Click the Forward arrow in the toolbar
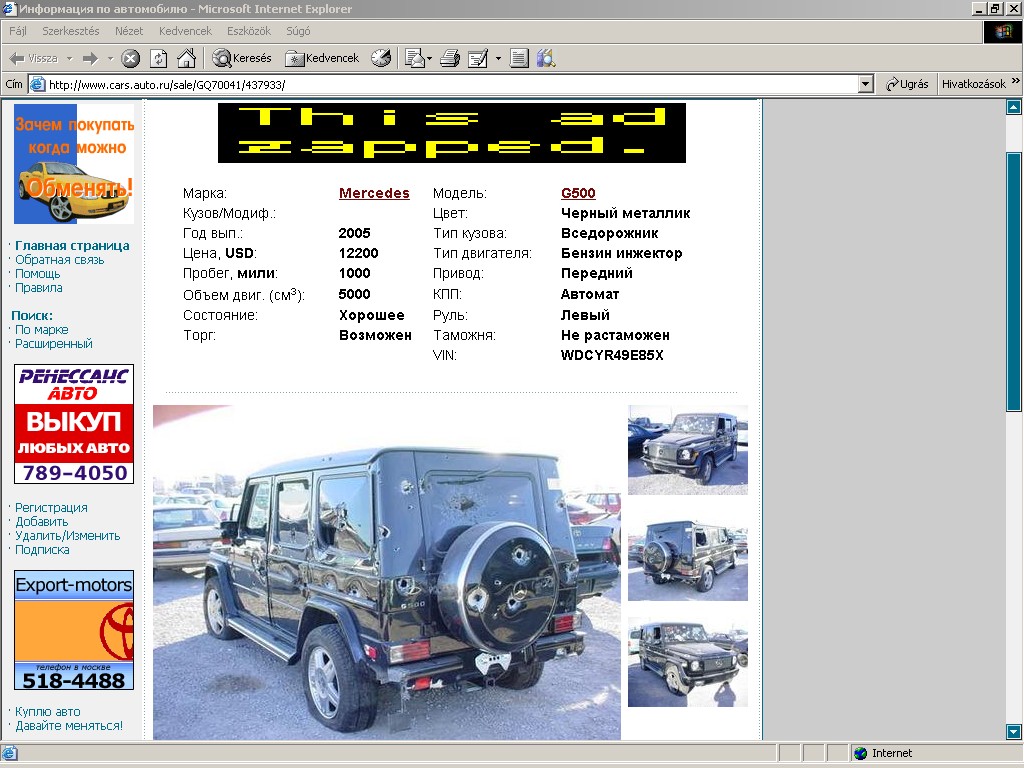This screenshot has height=768, width=1024. tap(90, 59)
